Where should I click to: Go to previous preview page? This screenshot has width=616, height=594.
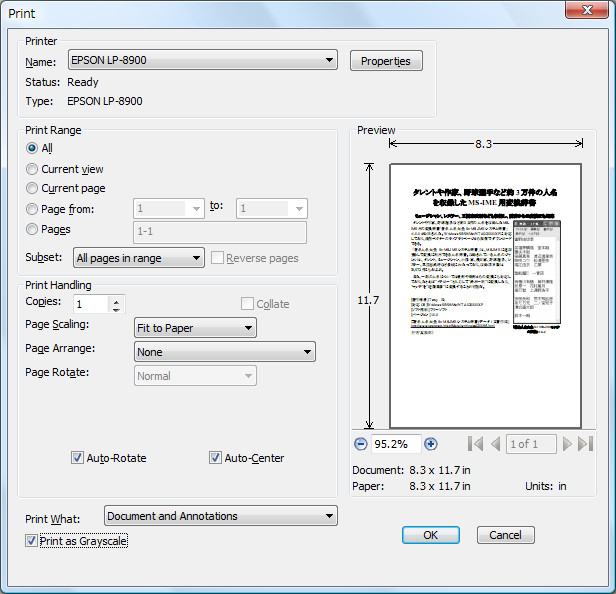point(495,444)
